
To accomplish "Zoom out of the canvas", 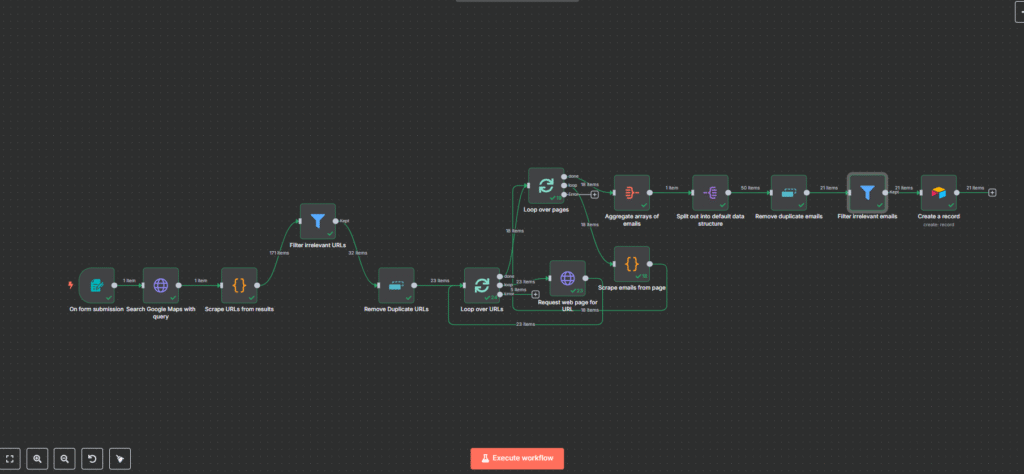I will click(x=65, y=458).
